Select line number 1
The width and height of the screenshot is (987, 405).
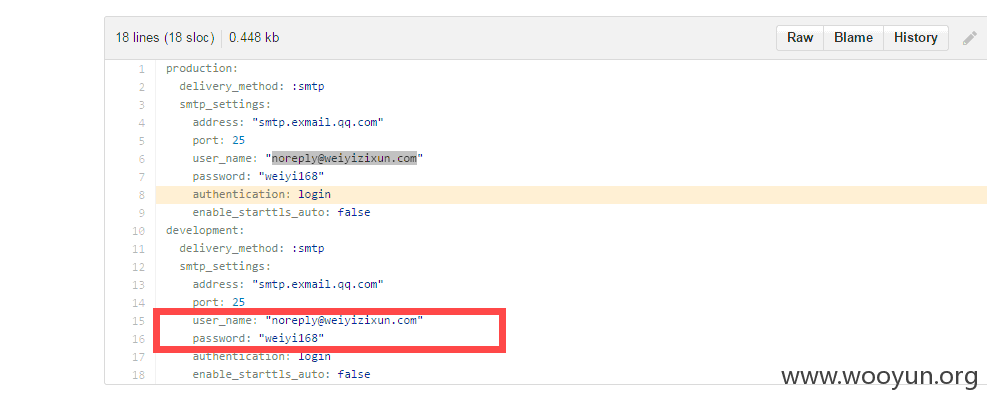[142, 69]
